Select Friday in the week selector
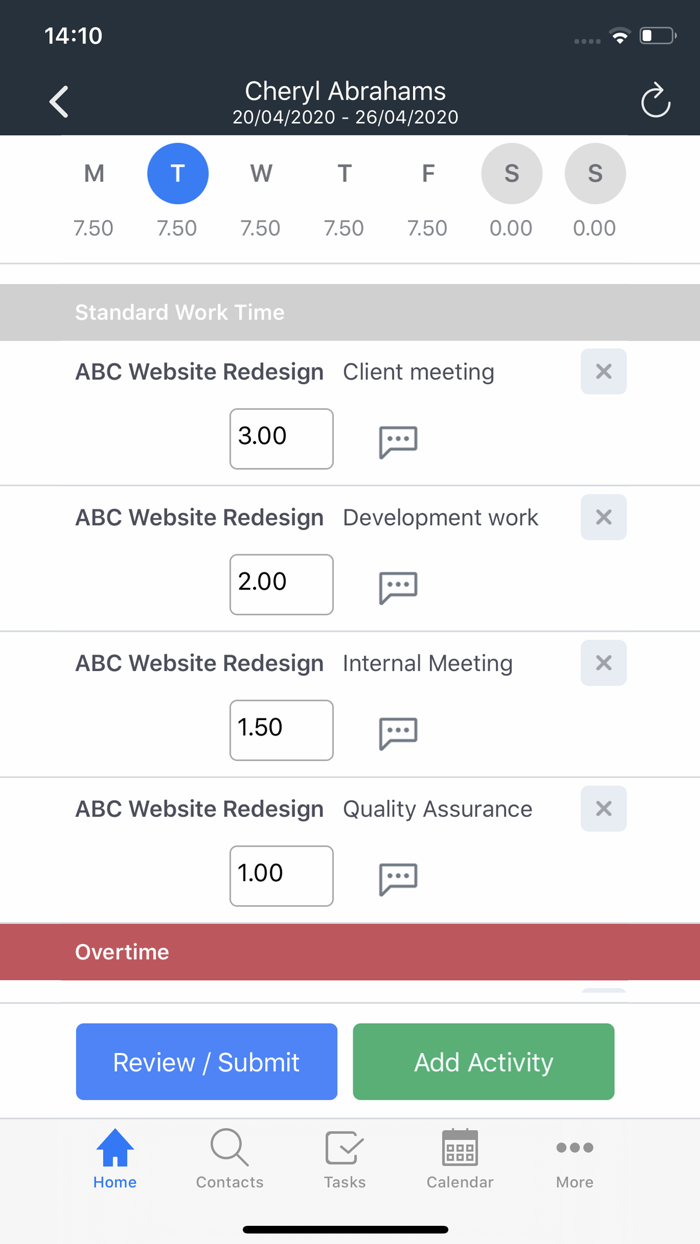The width and height of the screenshot is (700, 1244). coord(428,174)
